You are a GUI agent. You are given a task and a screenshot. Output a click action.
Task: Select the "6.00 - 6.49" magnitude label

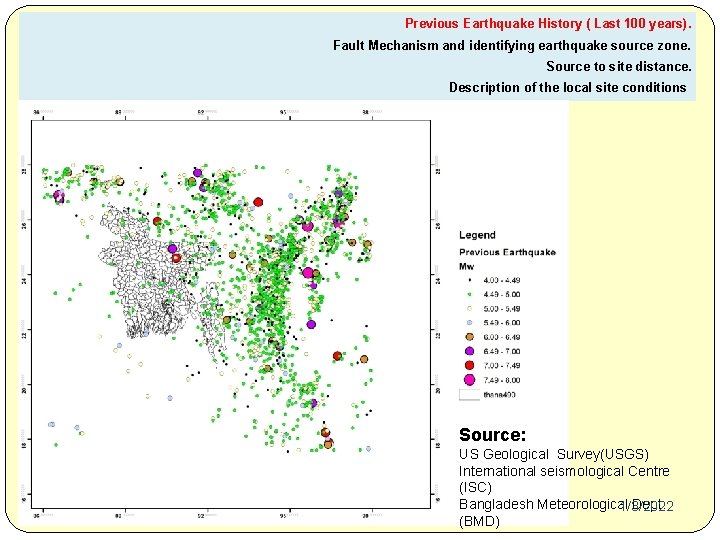pyautogui.click(x=501, y=337)
